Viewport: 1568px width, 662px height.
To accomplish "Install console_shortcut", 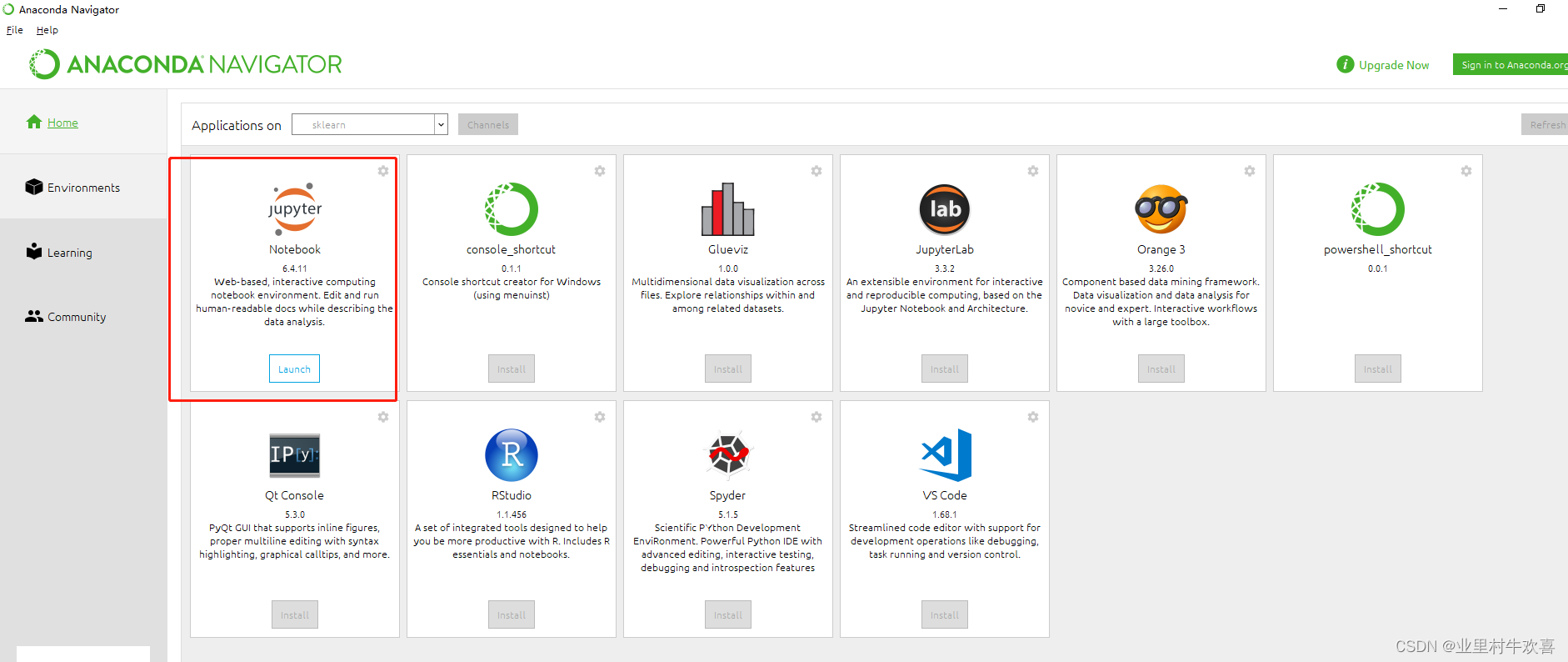I will point(512,369).
